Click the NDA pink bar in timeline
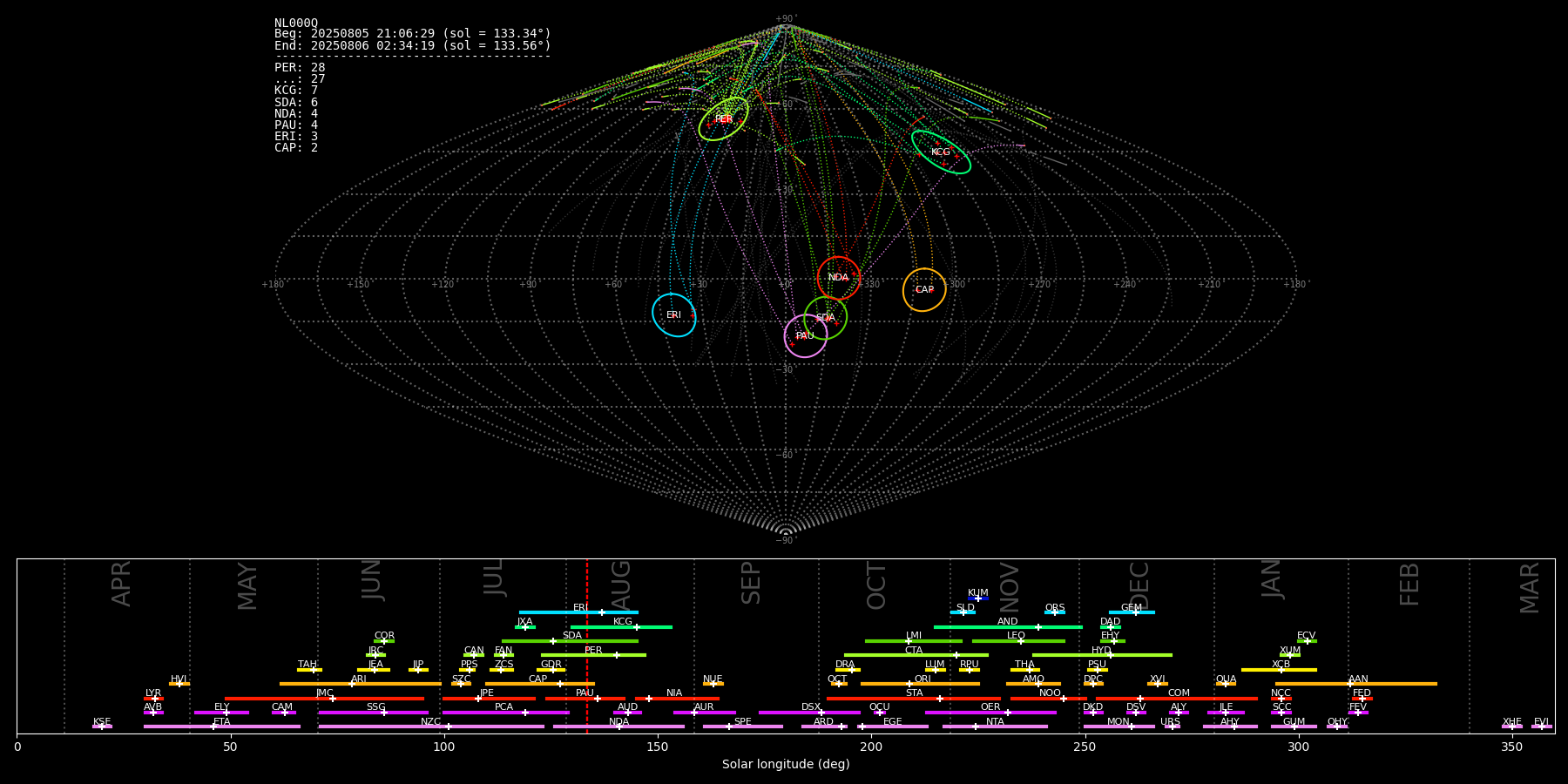This screenshot has height=784, width=1568. [x=618, y=727]
